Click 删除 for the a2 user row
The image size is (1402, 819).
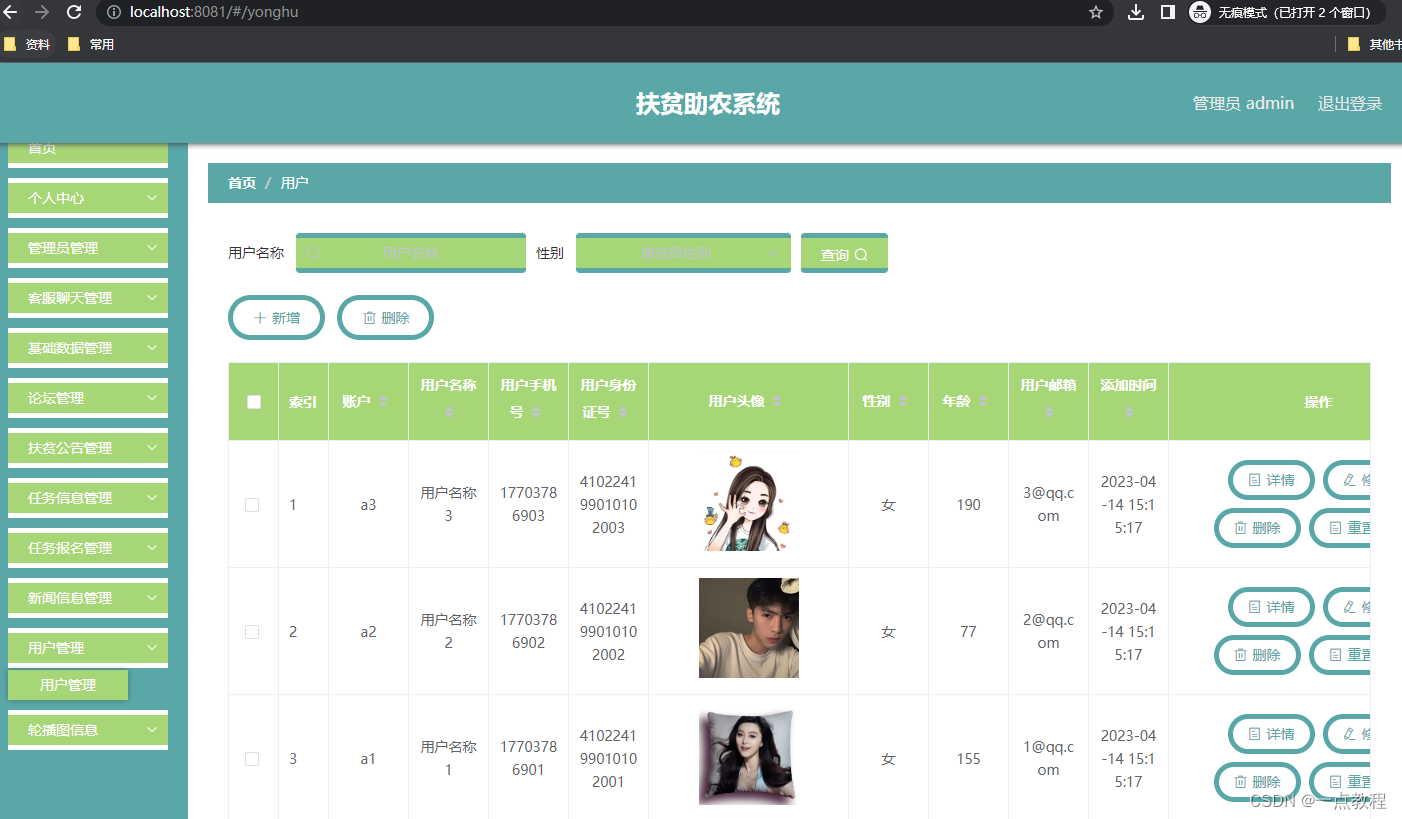click(1257, 654)
